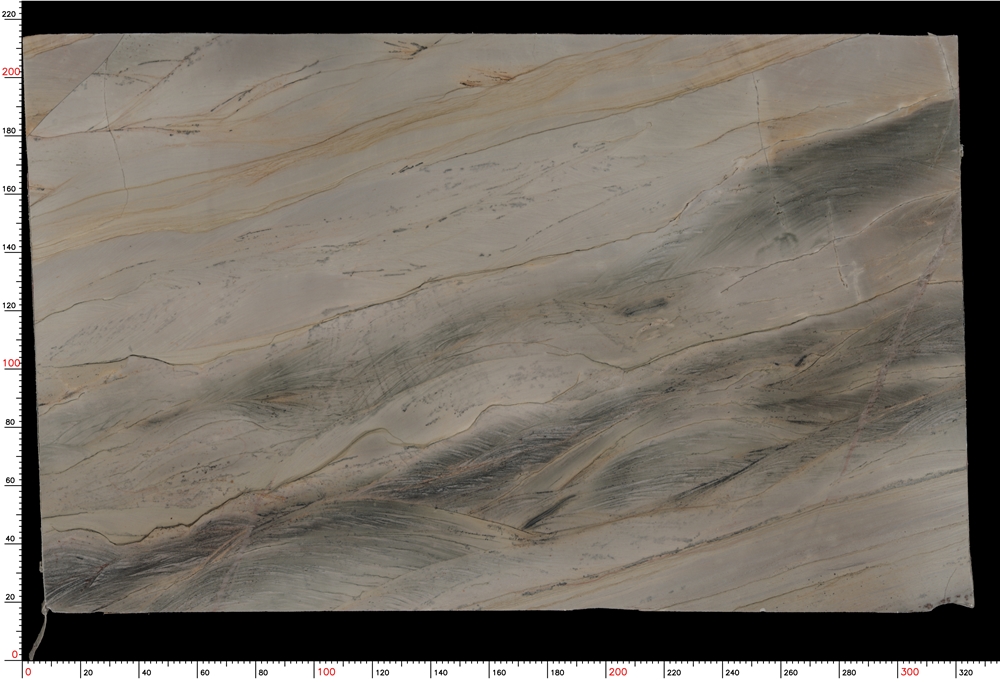Click the hanging strap at slab's bottom-left corner
The width and height of the screenshot is (1000, 682).
[x=39, y=632]
